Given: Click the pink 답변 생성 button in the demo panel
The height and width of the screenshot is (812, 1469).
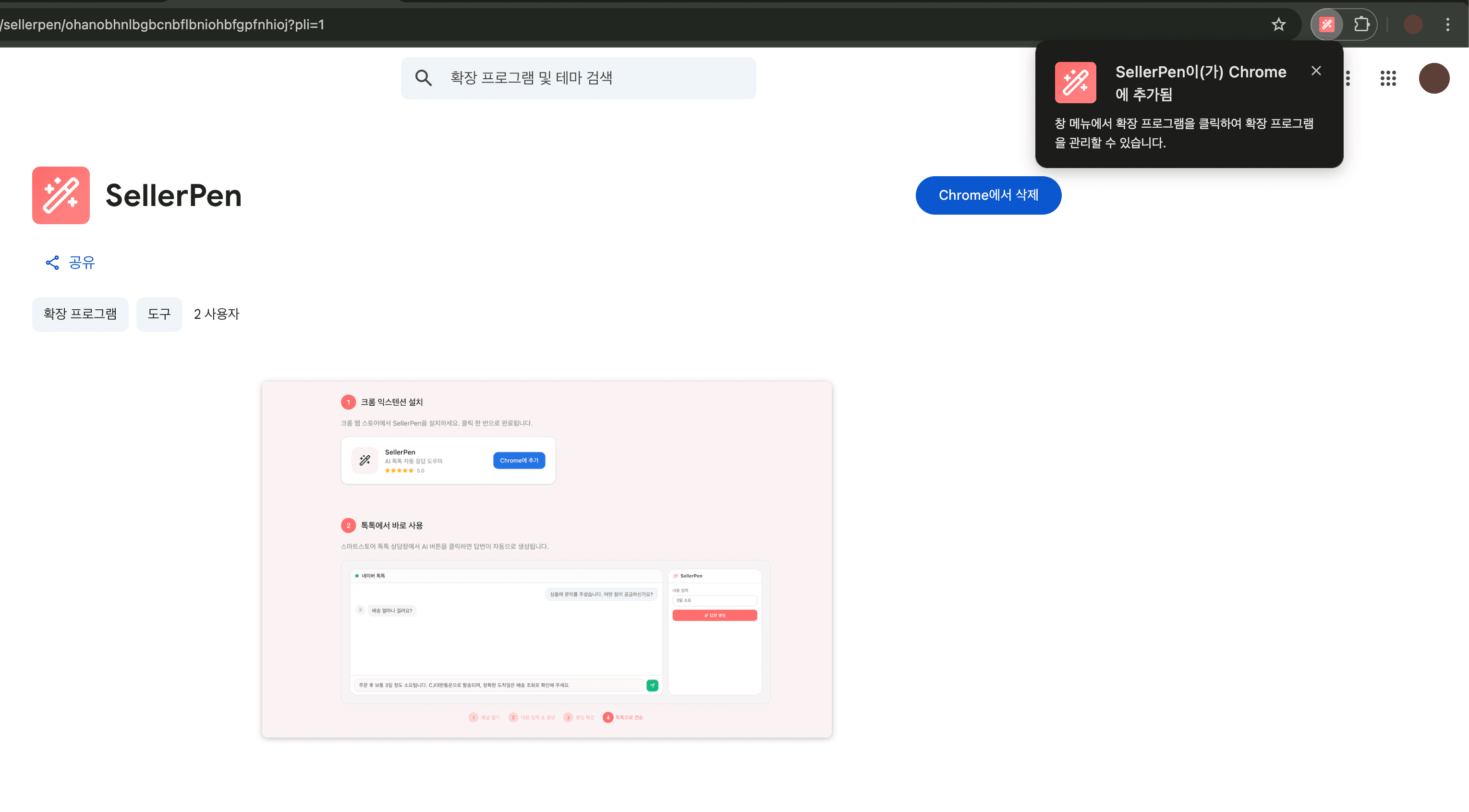Looking at the screenshot, I should coord(715,615).
